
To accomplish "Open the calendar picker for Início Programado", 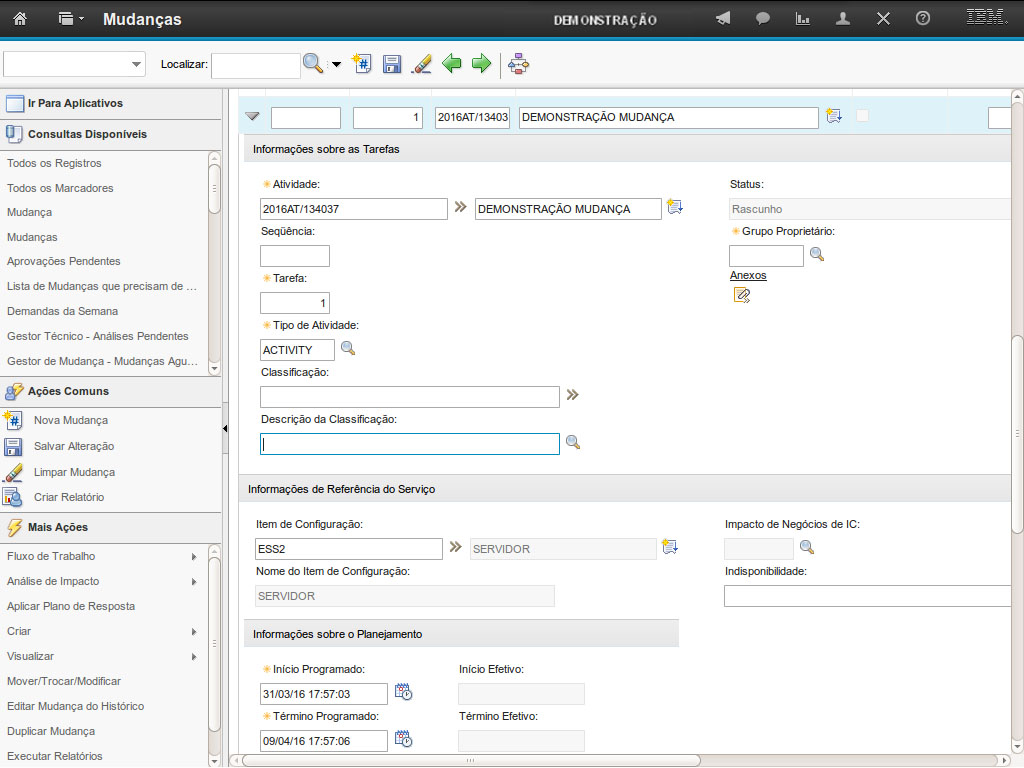I will (403, 692).
